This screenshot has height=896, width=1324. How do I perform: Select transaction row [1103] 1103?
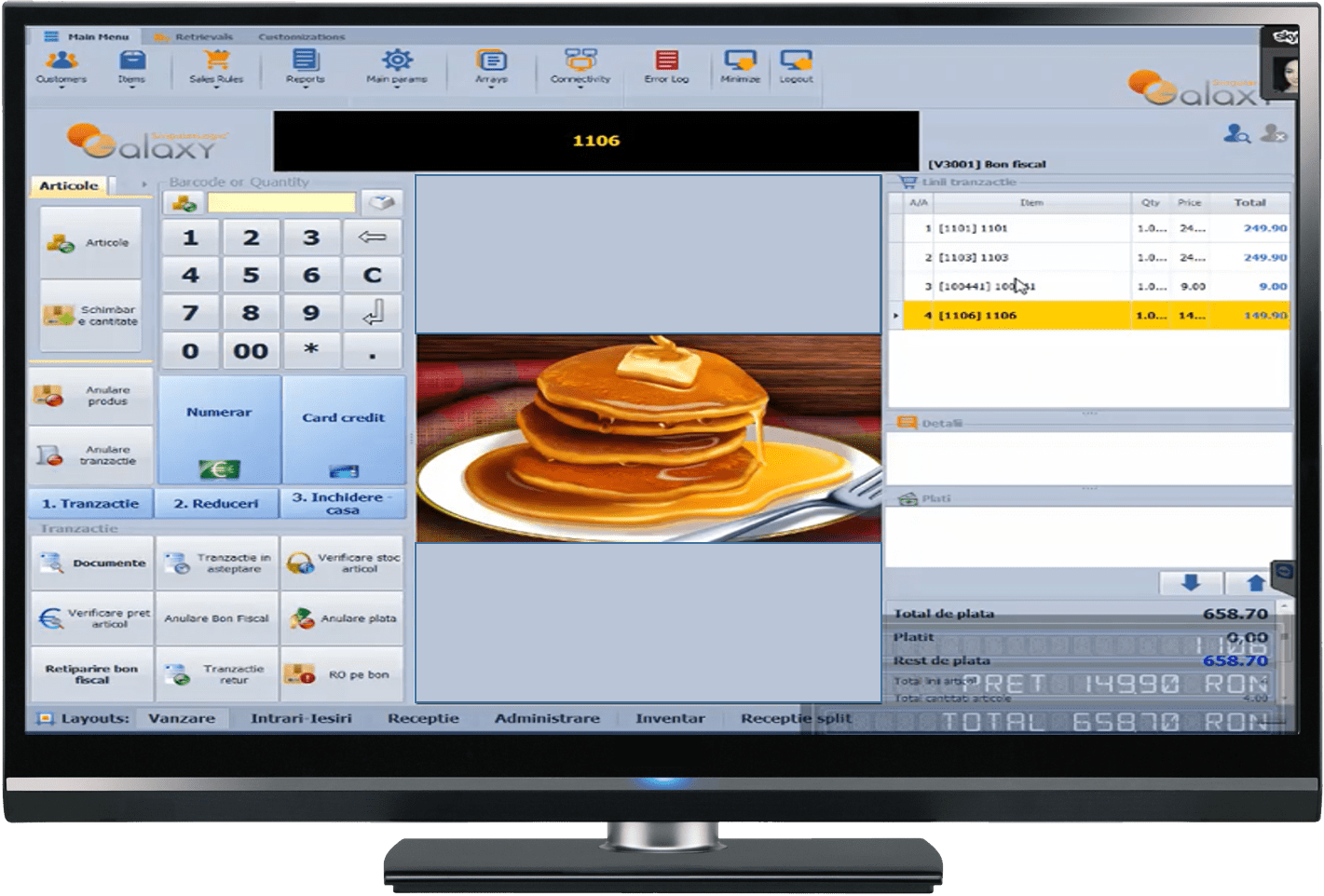click(x=1088, y=257)
